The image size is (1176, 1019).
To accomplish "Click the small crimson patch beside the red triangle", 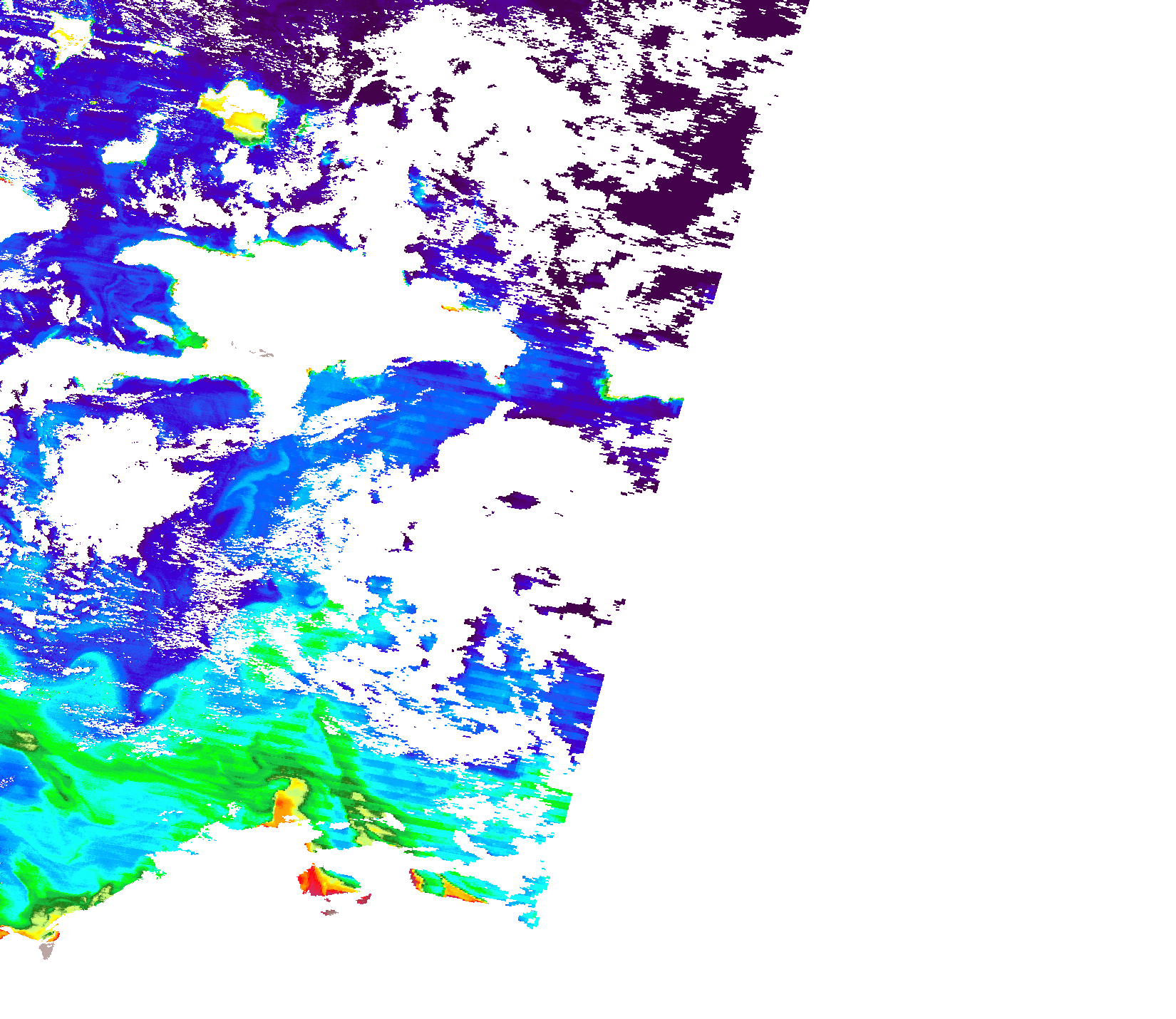I will 364,899.
